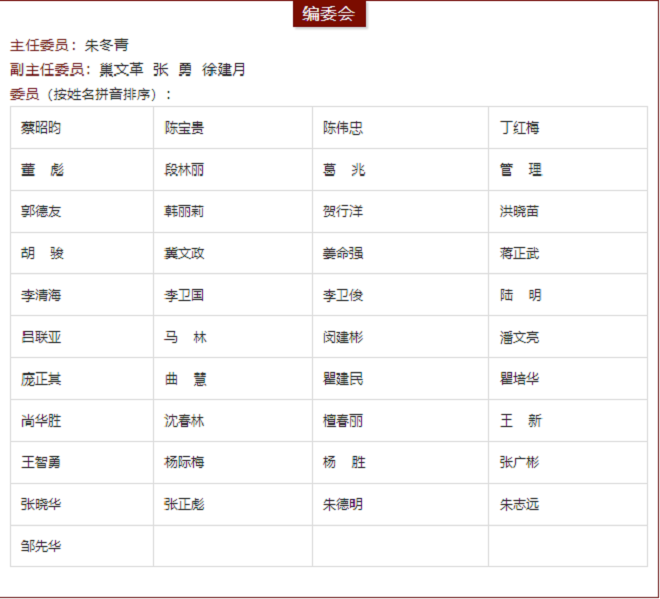Image resolution: width=660 pixels, height=599 pixels.
Task: Click the cell 马 林
Action: coord(233,337)
